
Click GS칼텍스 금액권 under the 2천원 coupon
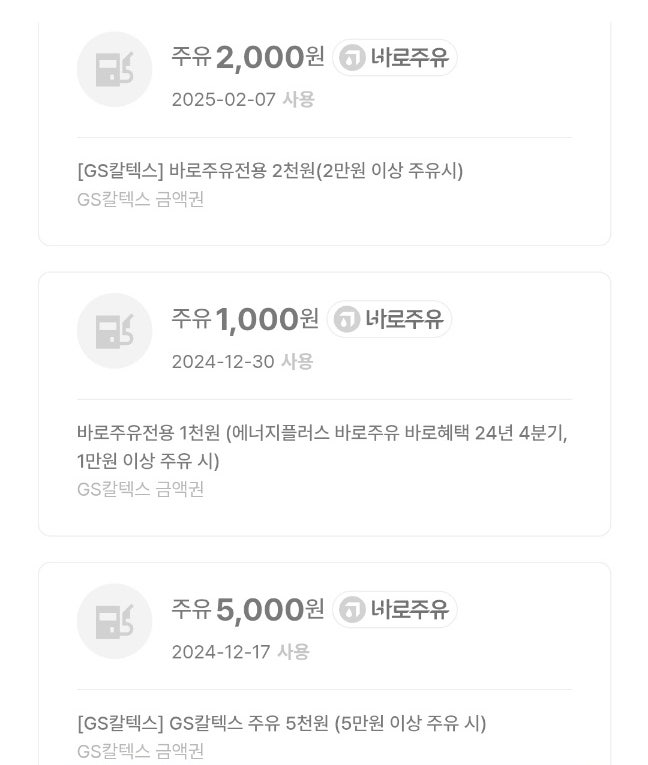[x=140, y=199]
